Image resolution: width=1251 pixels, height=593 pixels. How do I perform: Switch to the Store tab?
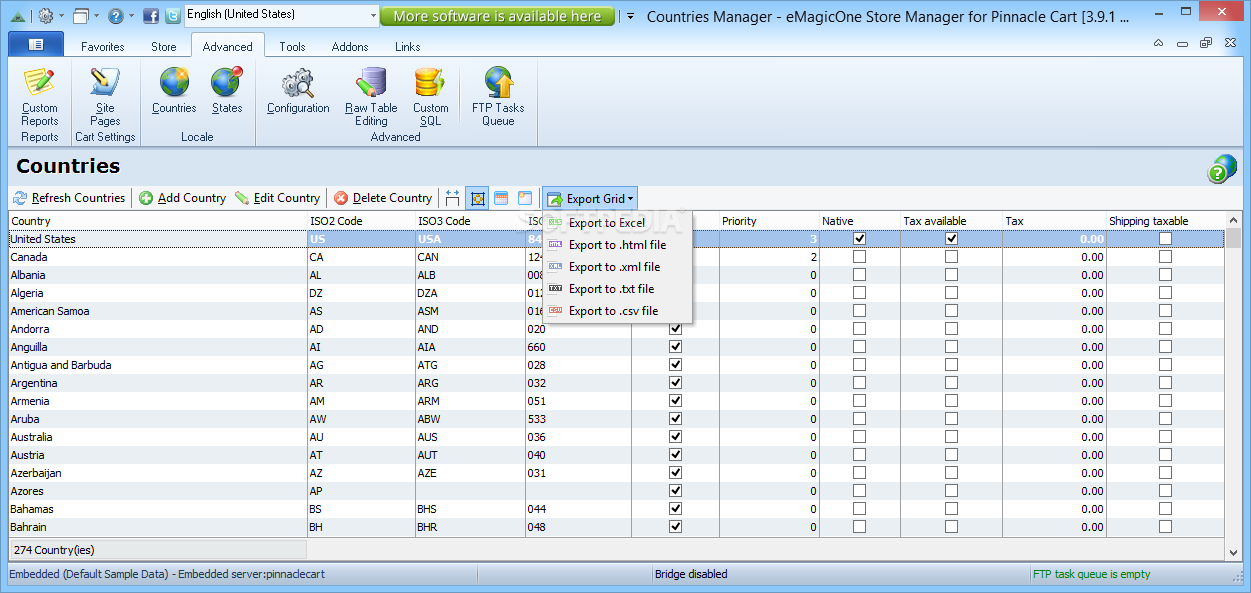tap(164, 47)
